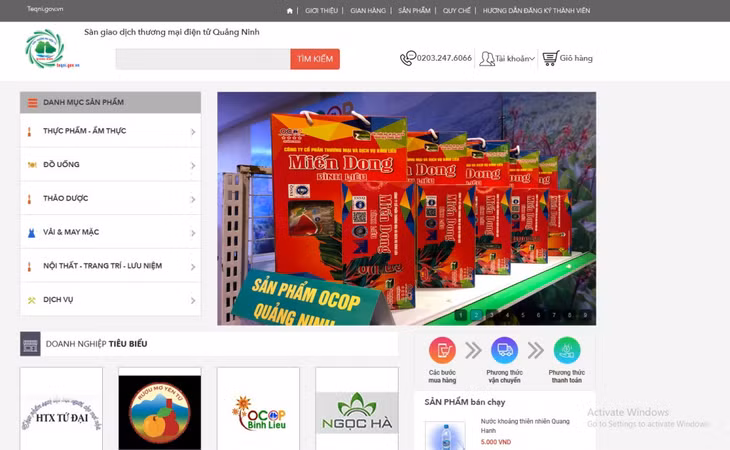Click the dress icon beside VẢI & MAY MẶC
730x450 pixels.
[31, 233]
